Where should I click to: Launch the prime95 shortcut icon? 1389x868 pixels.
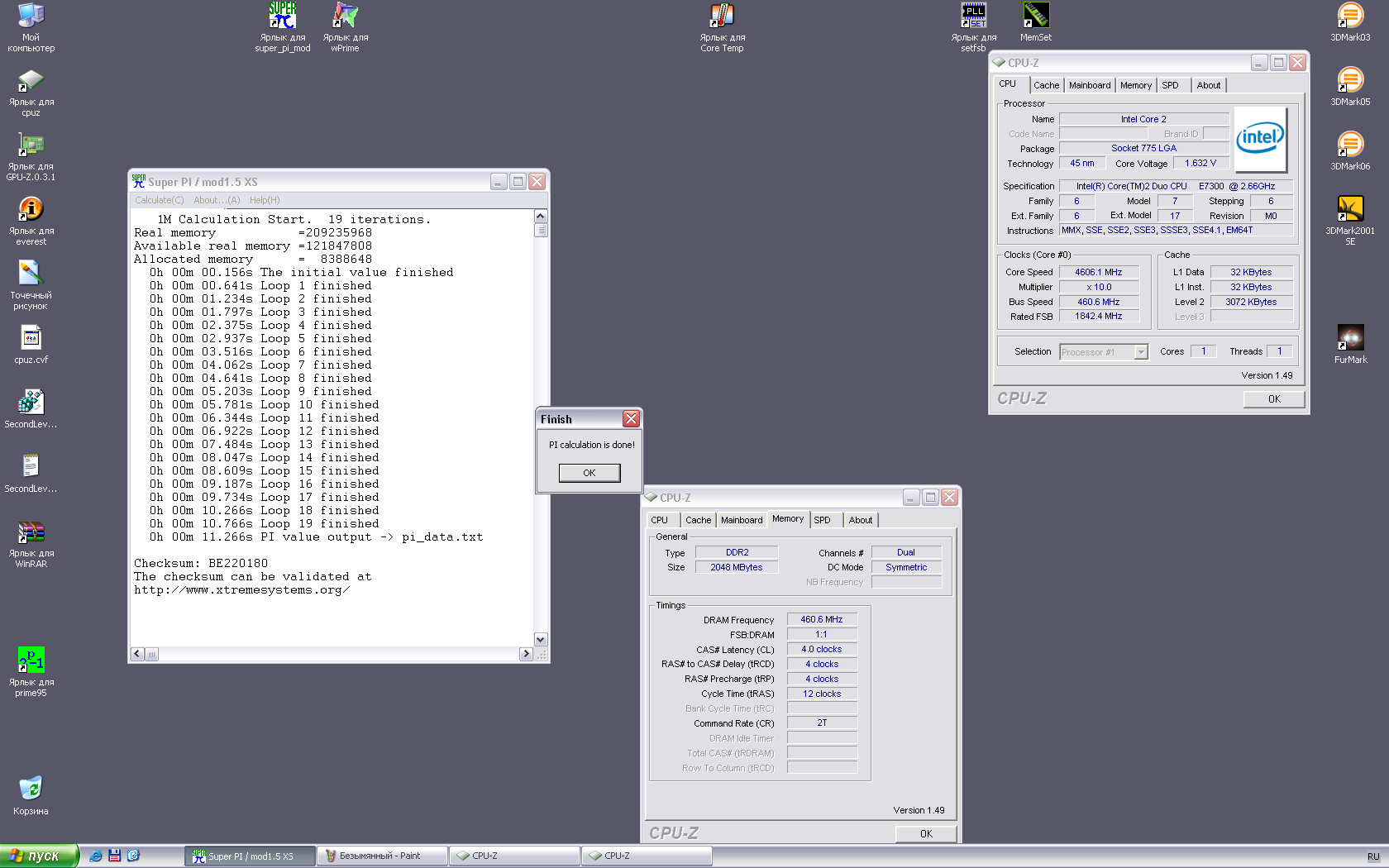31,673
